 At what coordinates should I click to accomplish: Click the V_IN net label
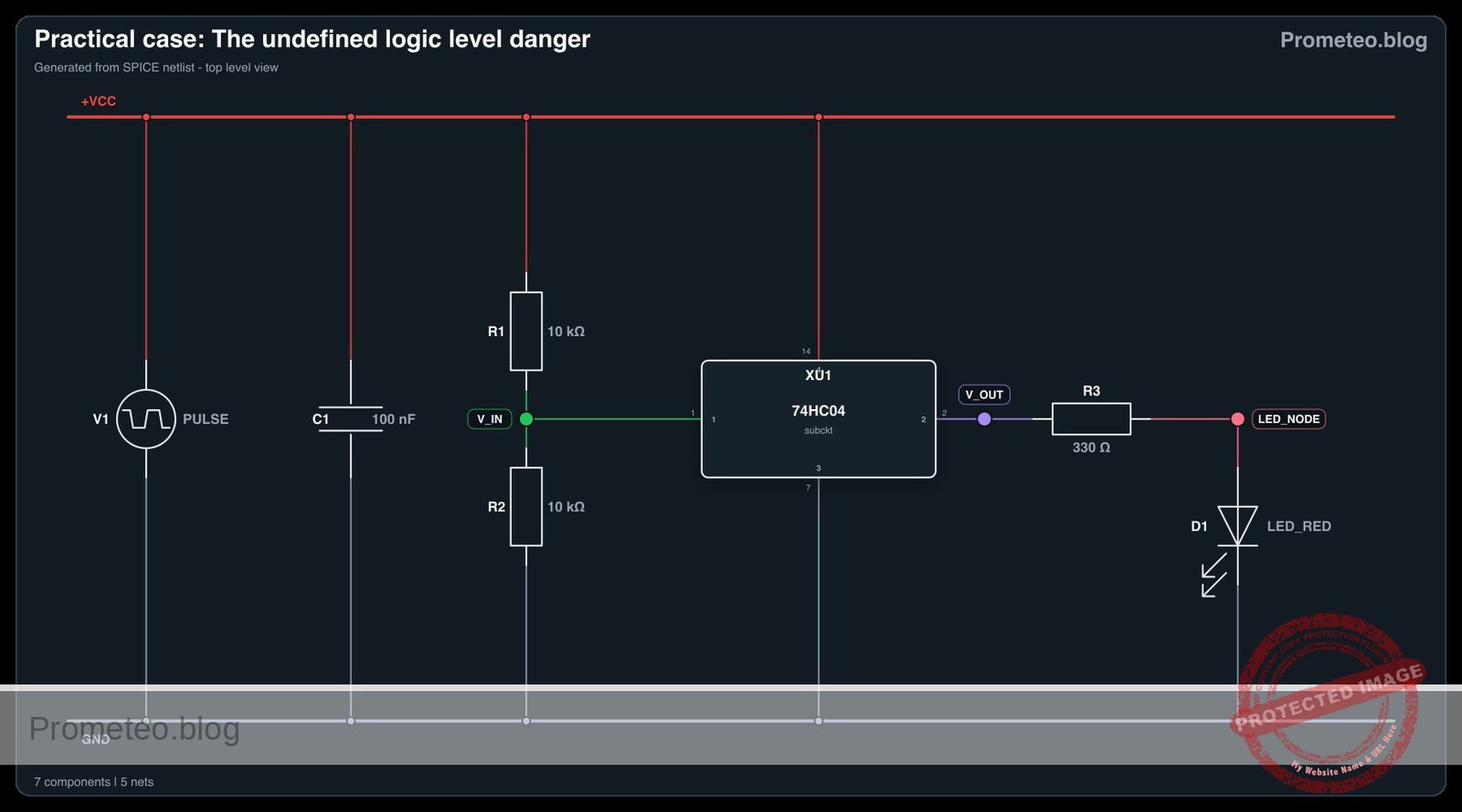(x=490, y=419)
